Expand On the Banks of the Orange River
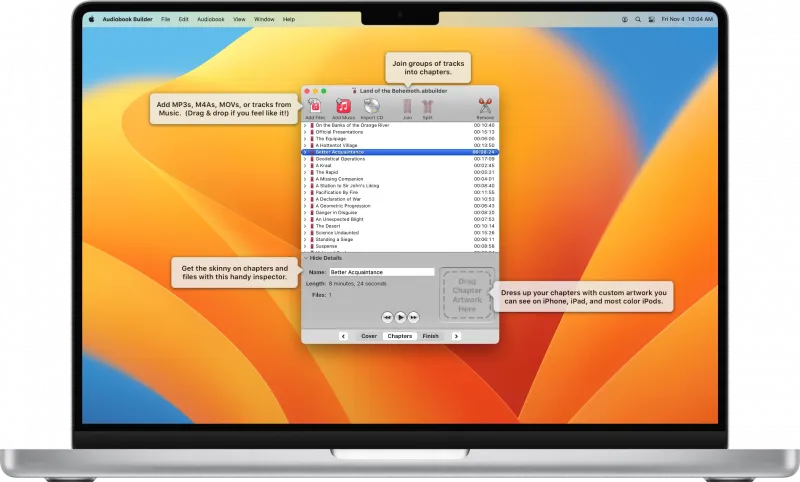This screenshot has height=482, width=800. [x=305, y=125]
